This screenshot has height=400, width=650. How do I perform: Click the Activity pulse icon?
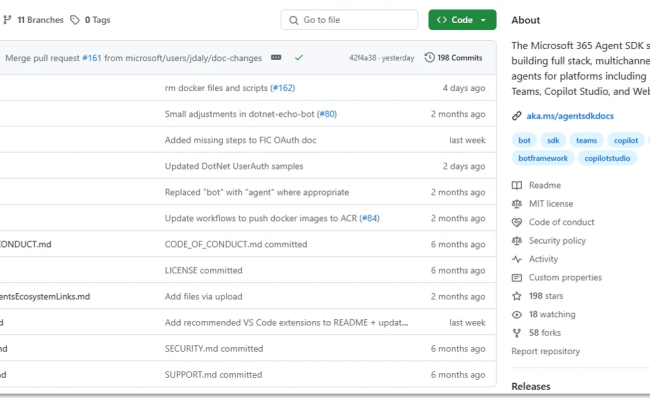pyautogui.click(x=517, y=259)
